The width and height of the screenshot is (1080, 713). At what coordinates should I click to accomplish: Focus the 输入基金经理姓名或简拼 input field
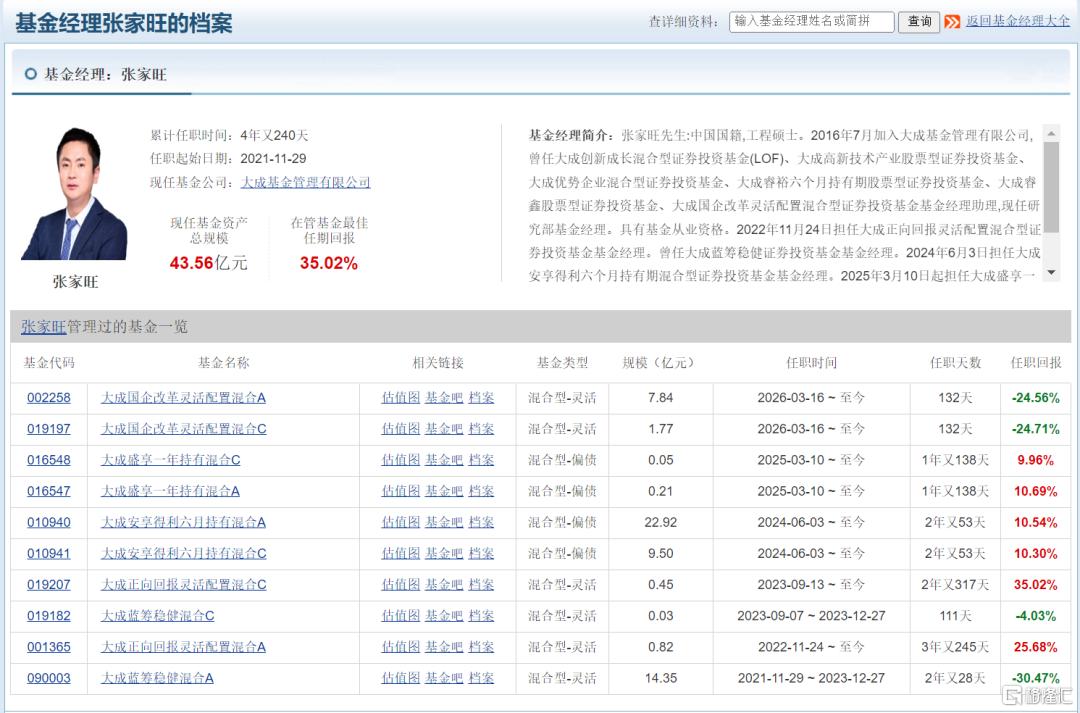pyautogui.click(x=811, y=22)
